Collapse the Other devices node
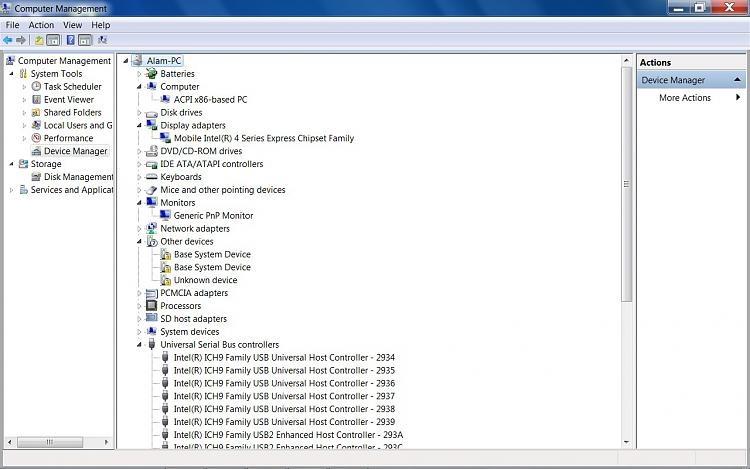The width and height of the screenshot is (750, 469). [x=139, y=241]
